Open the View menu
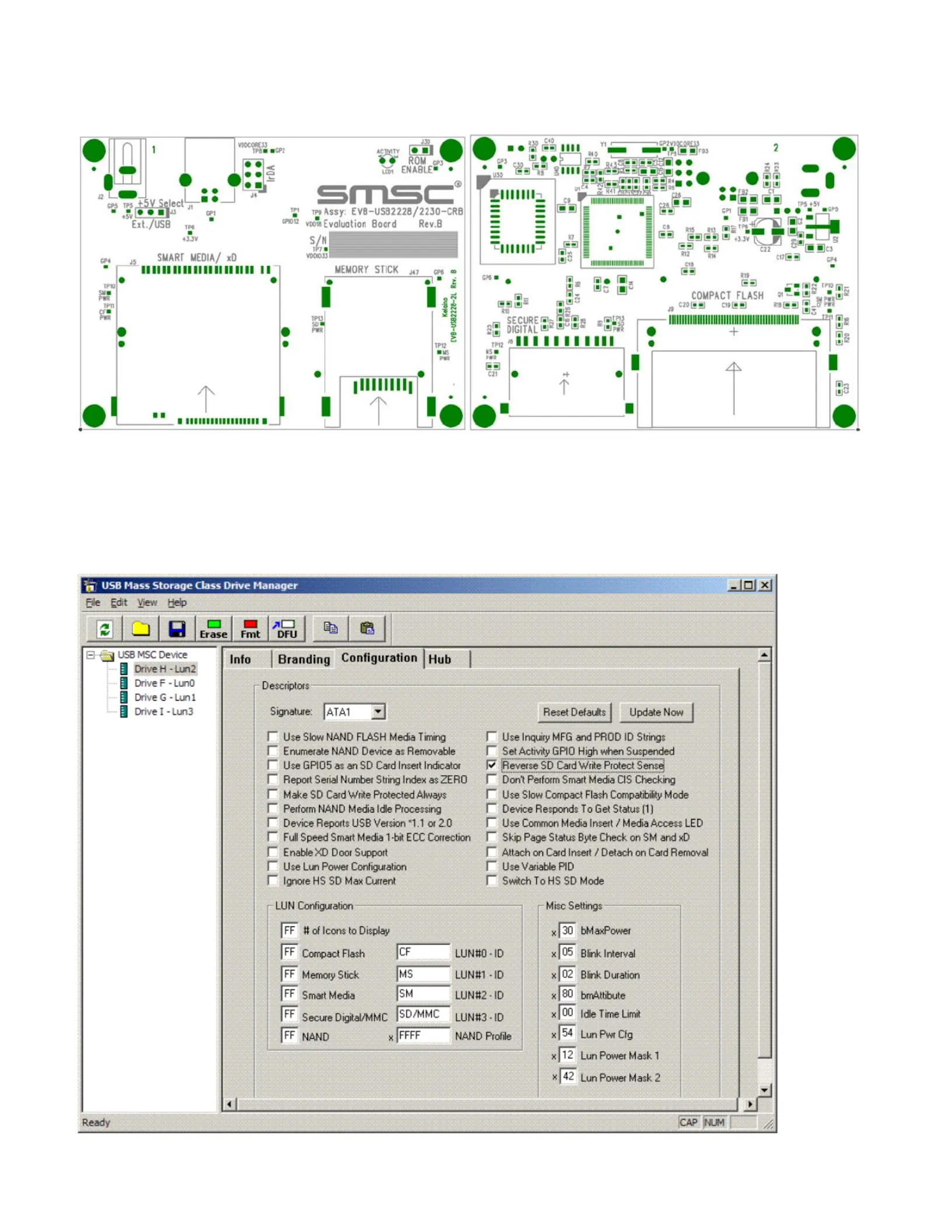 147,603
